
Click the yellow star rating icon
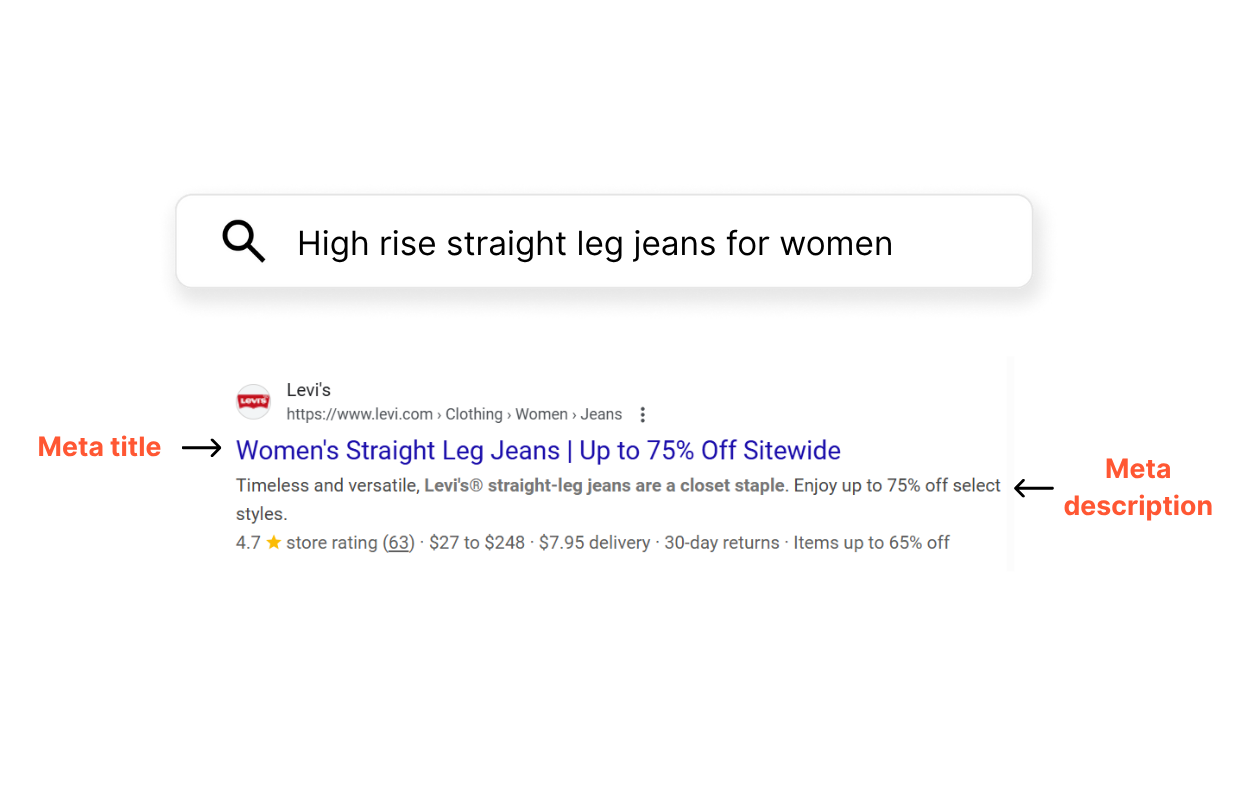click(x=273, y=543)
